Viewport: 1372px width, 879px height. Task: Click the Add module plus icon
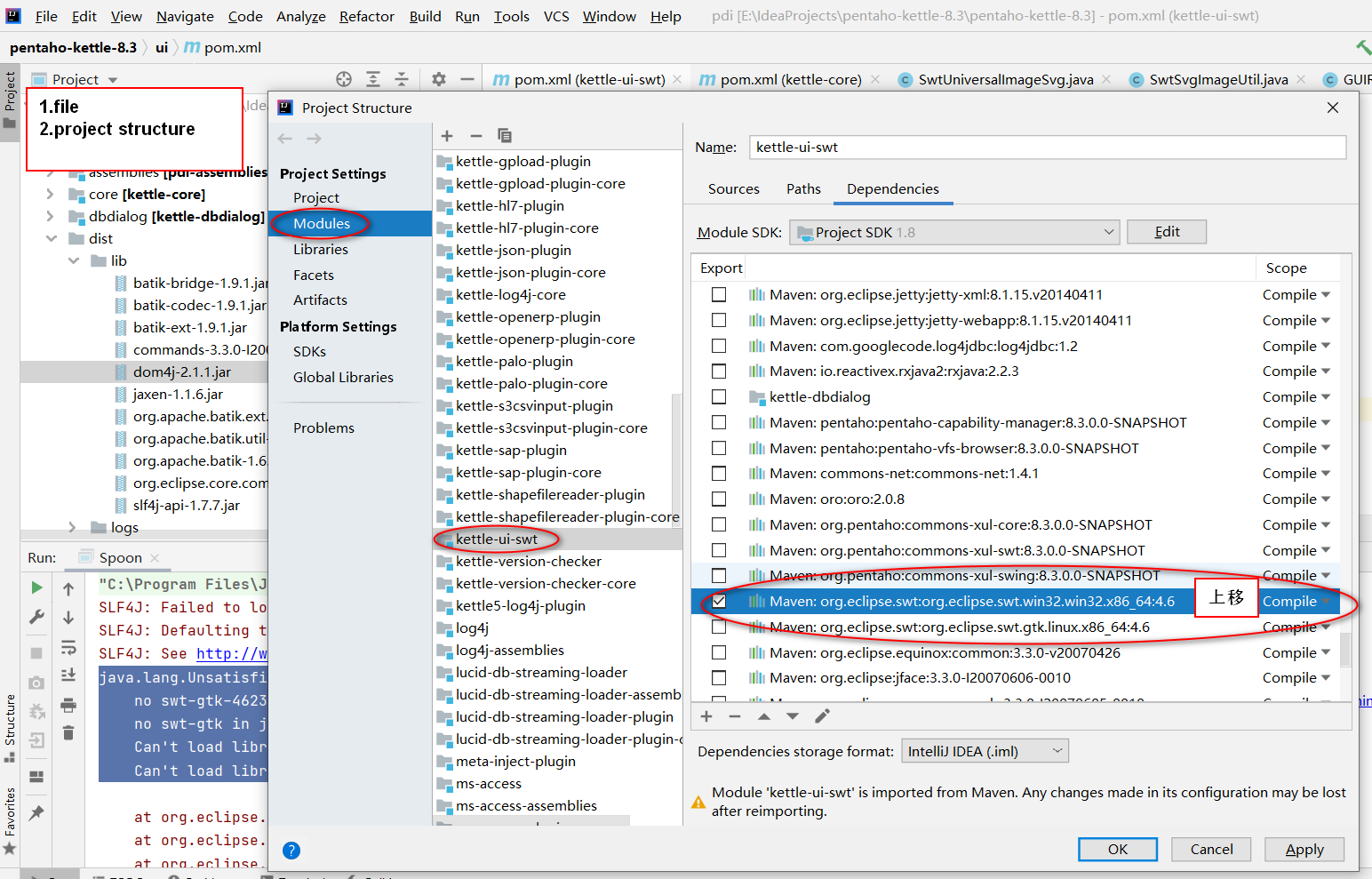(x=447, y=136)
